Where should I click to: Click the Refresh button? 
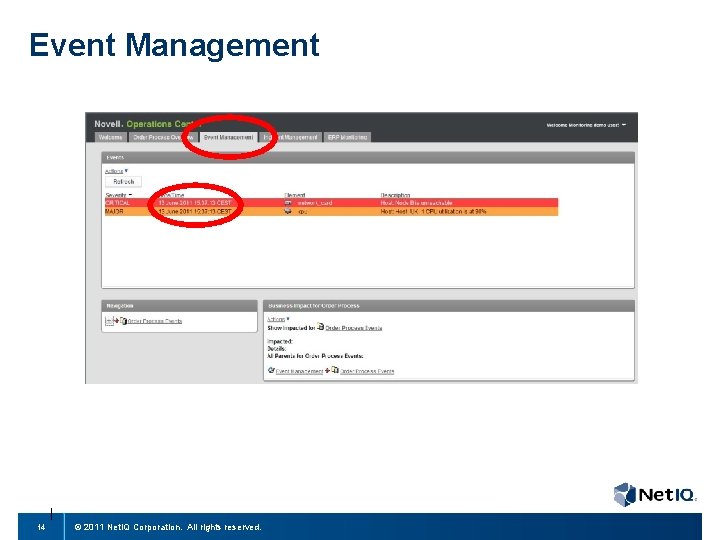click(x=124, y=182)
